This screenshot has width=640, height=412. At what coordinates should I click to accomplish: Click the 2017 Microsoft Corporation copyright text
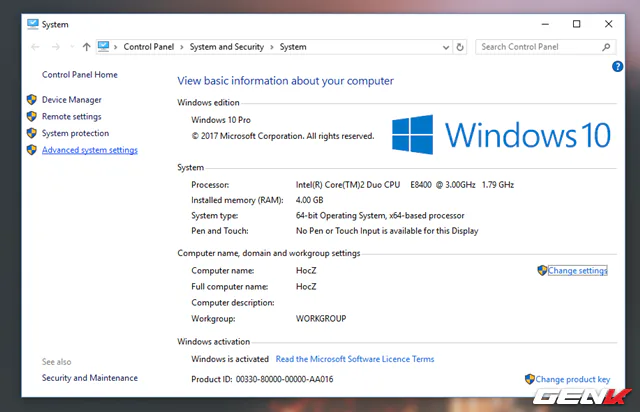[282, 136]
